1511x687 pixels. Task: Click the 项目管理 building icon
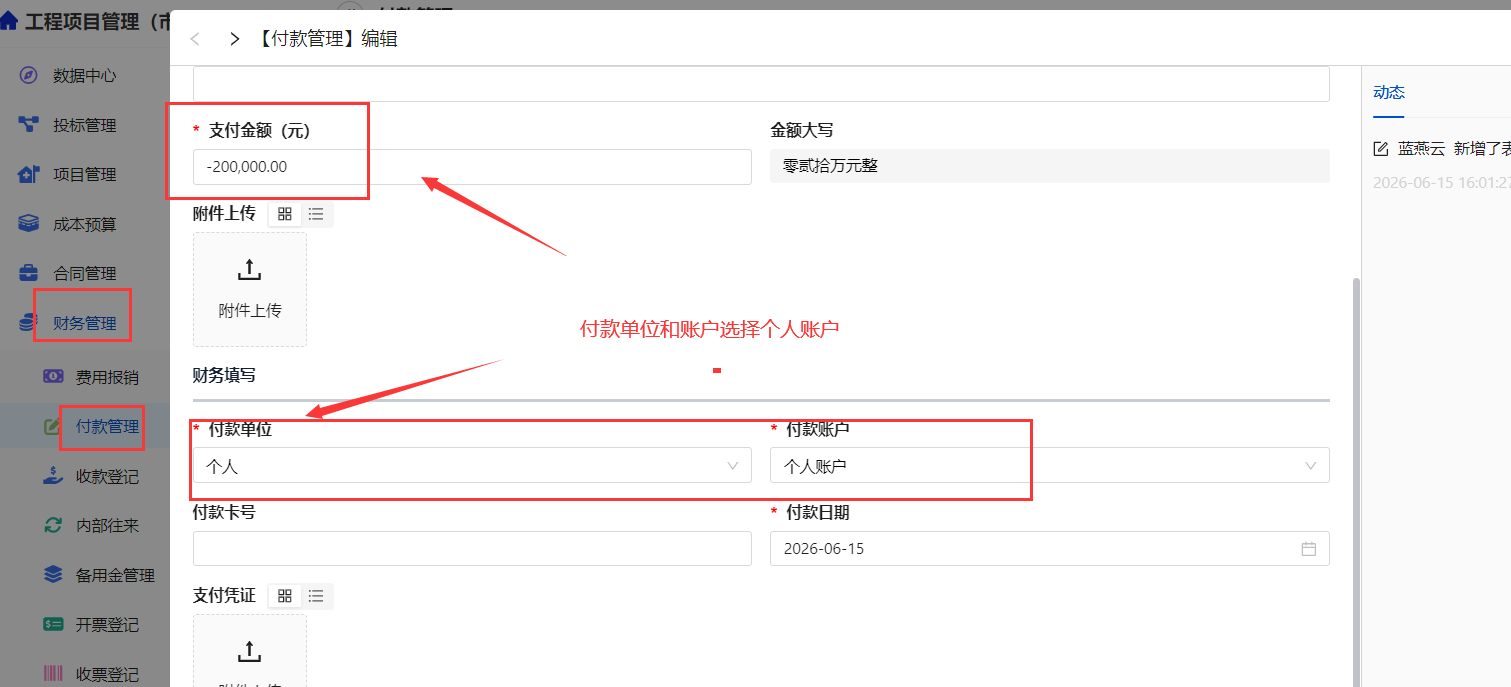[29, 174]
